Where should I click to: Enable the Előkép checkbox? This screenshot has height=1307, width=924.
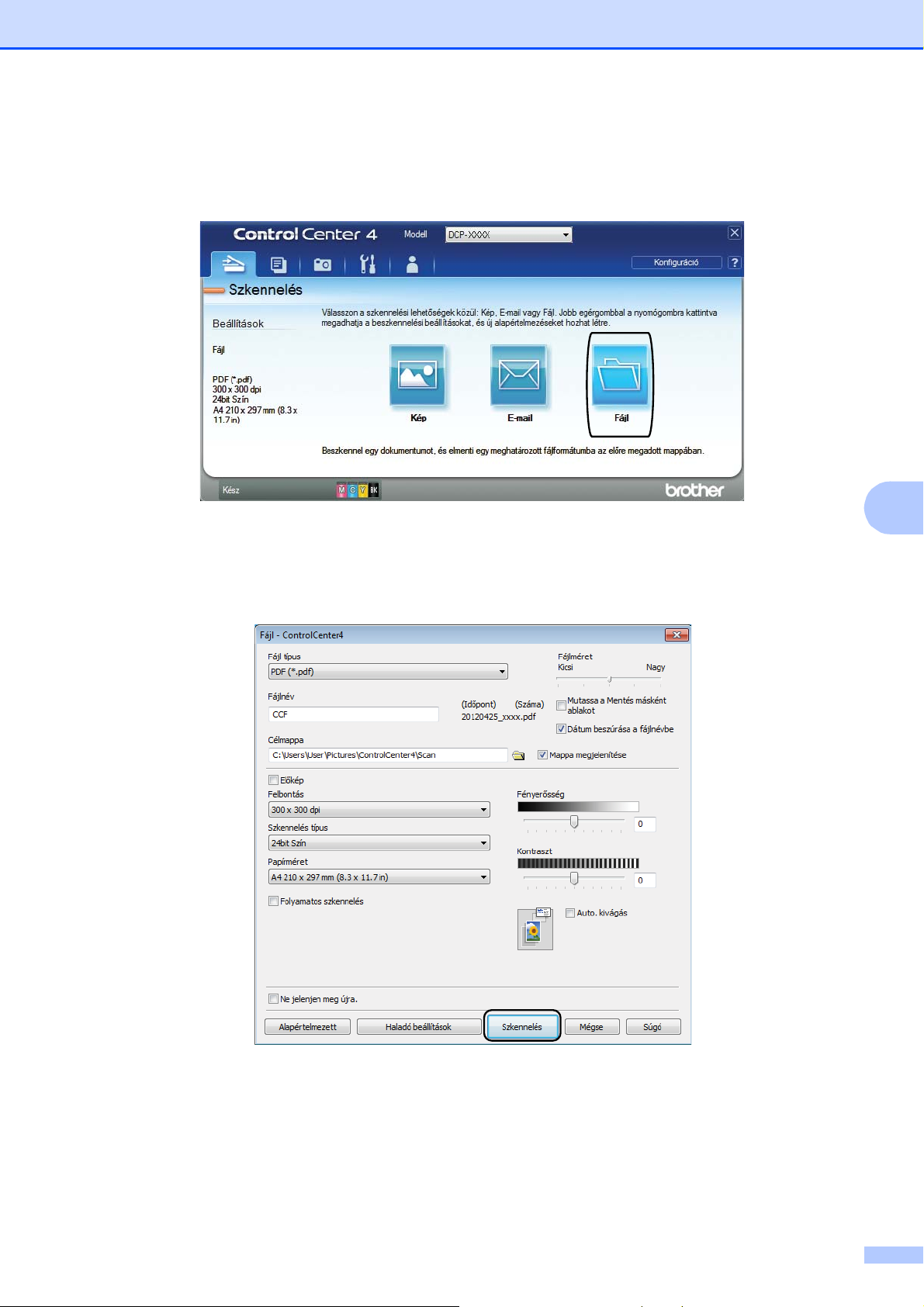(x=273, y=780)
